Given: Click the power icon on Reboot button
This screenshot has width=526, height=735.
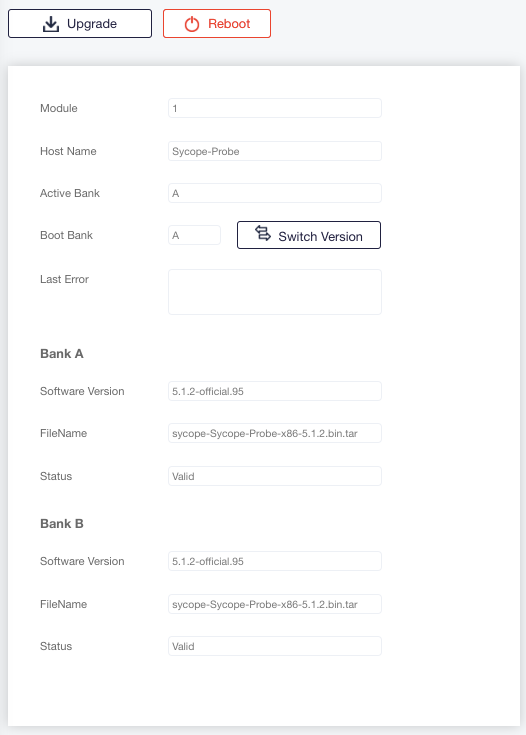Looking at the screenshot, I should (192, 24).
